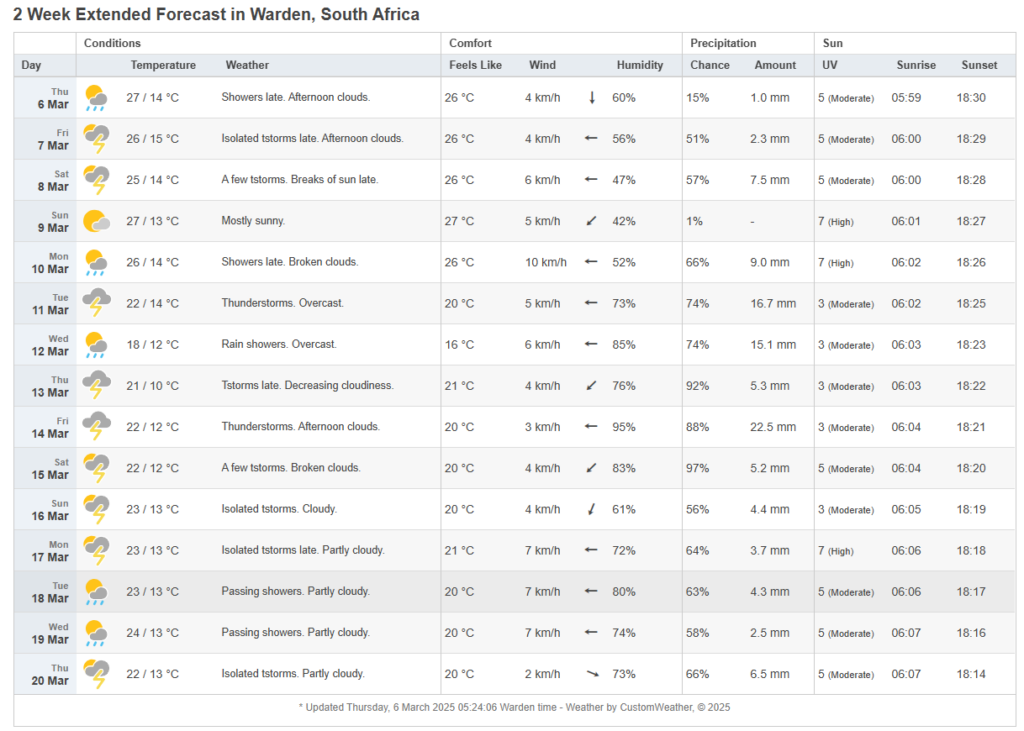The image size is (1024, 731).
Task: Click the wind direction arrow for 20 Mar
Action: click(x=592, y=674)
